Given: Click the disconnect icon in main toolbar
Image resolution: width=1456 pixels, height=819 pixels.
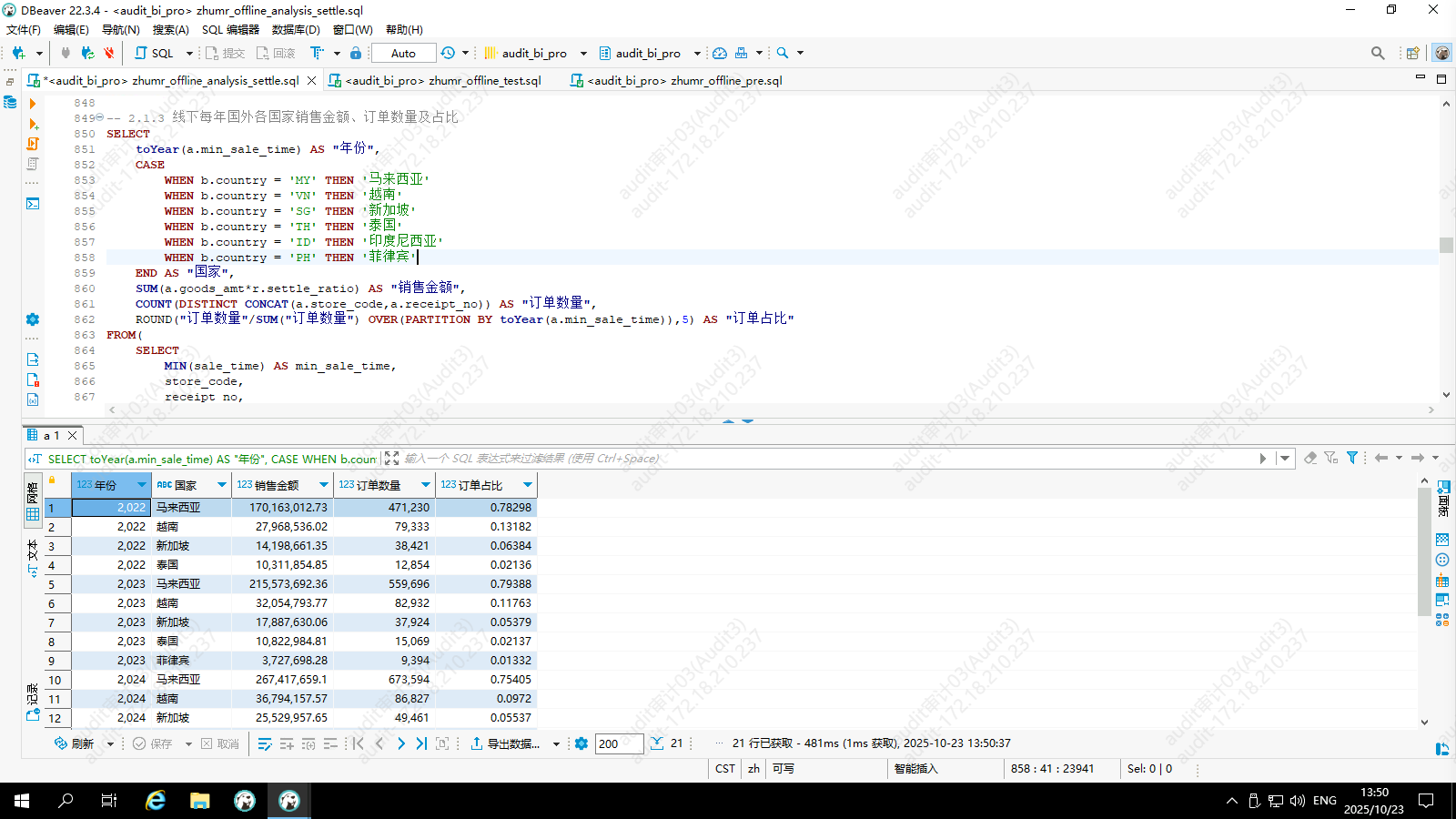Looking at the screenshot, I should pyautogui.click(x=108, y=53).
